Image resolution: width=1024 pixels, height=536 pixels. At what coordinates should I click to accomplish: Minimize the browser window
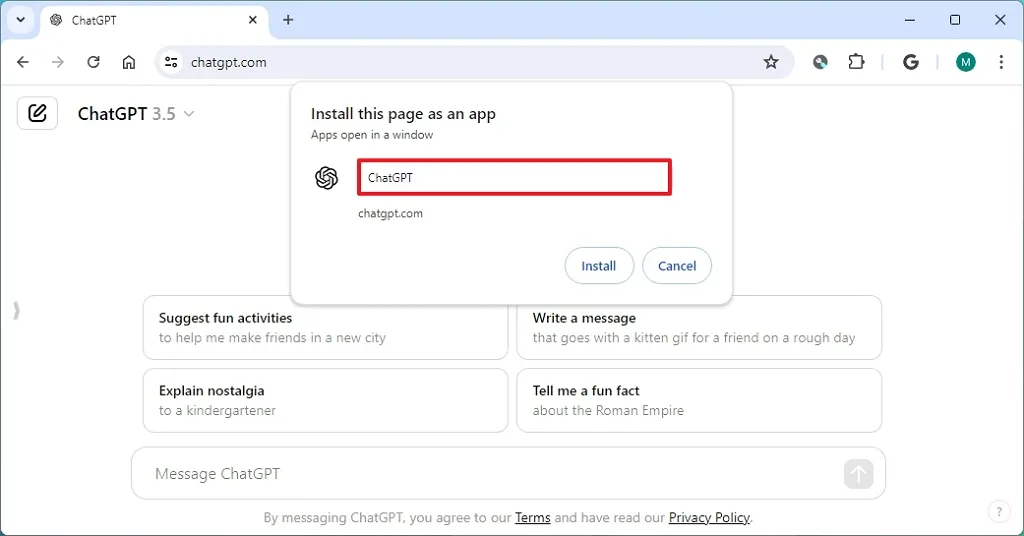click(910, 20)
